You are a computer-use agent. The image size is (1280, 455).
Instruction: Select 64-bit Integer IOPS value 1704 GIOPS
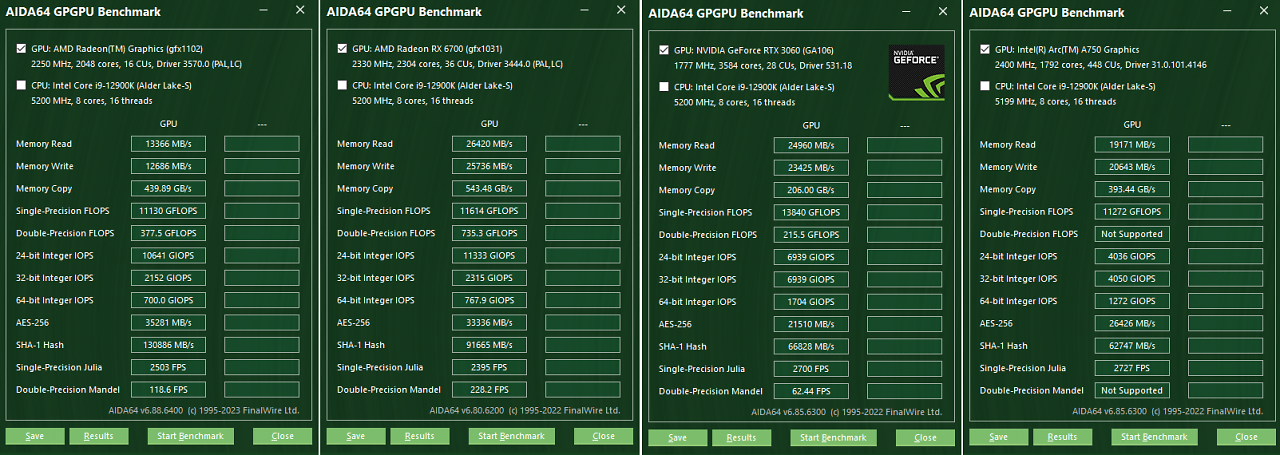click(x=811, y=302)
